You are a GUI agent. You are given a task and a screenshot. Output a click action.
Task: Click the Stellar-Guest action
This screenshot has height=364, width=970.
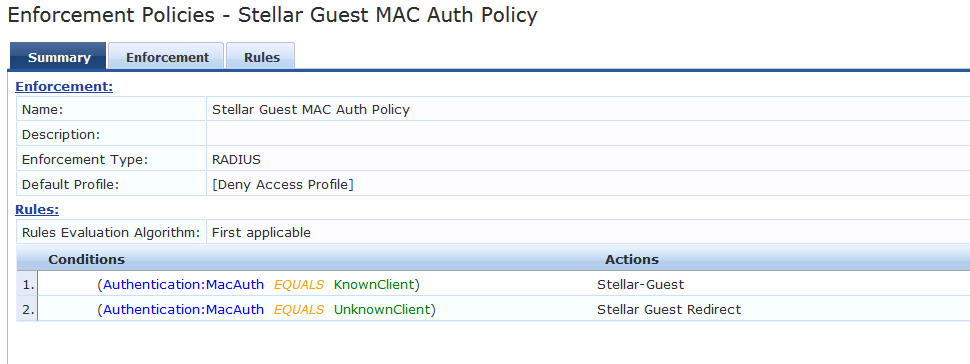(640, 285)
